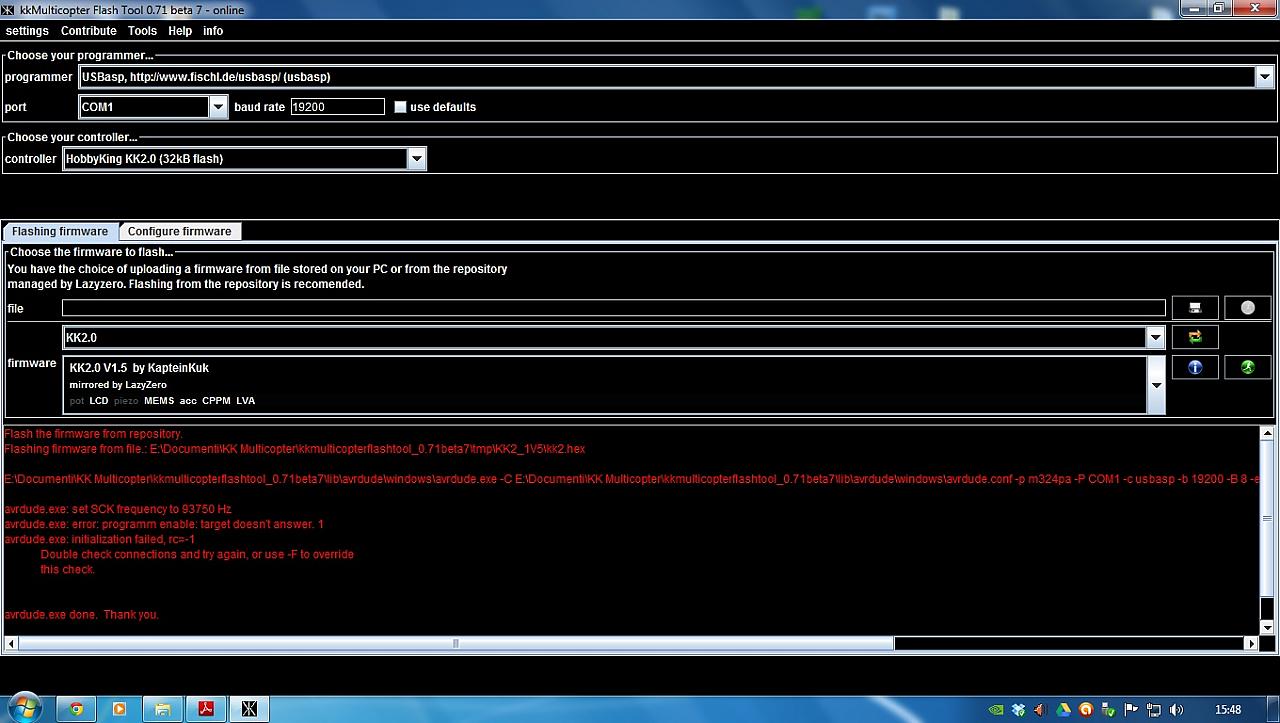This screenshot has height=723, width=1280.
Task: Click the 'initialization failed, rc=-1' line
Action: (99, 540)
